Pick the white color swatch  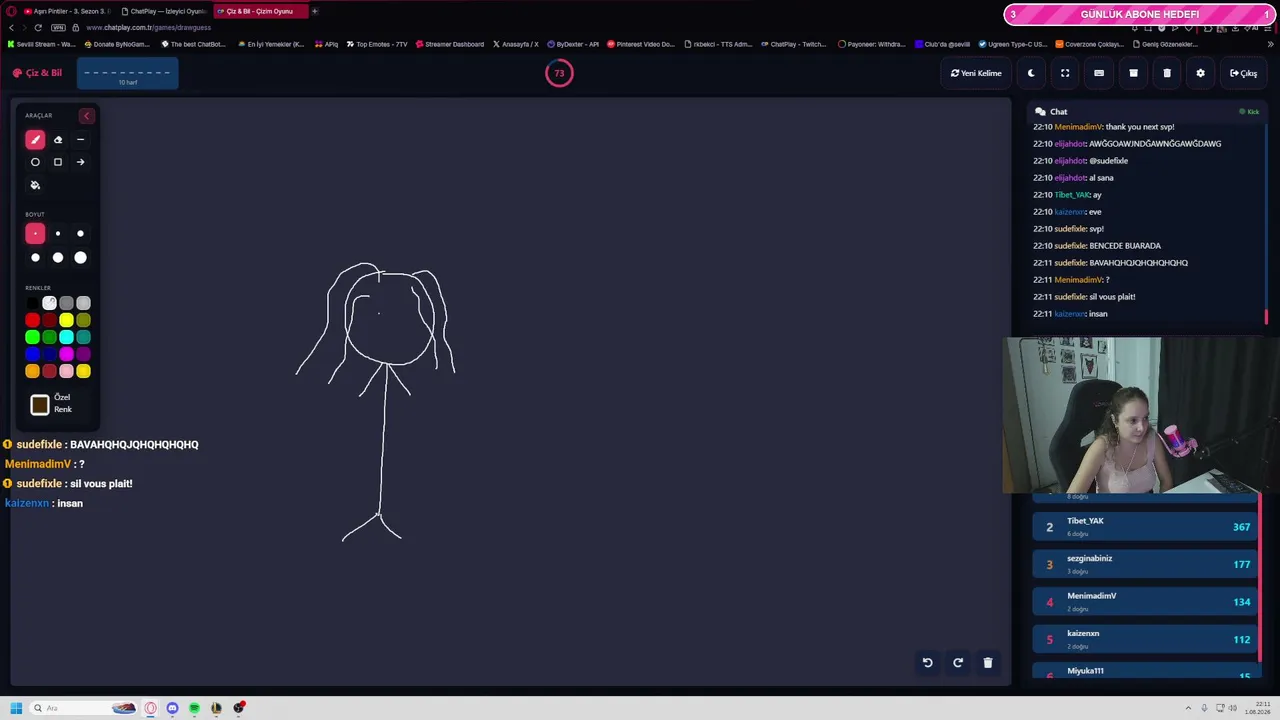49,303
